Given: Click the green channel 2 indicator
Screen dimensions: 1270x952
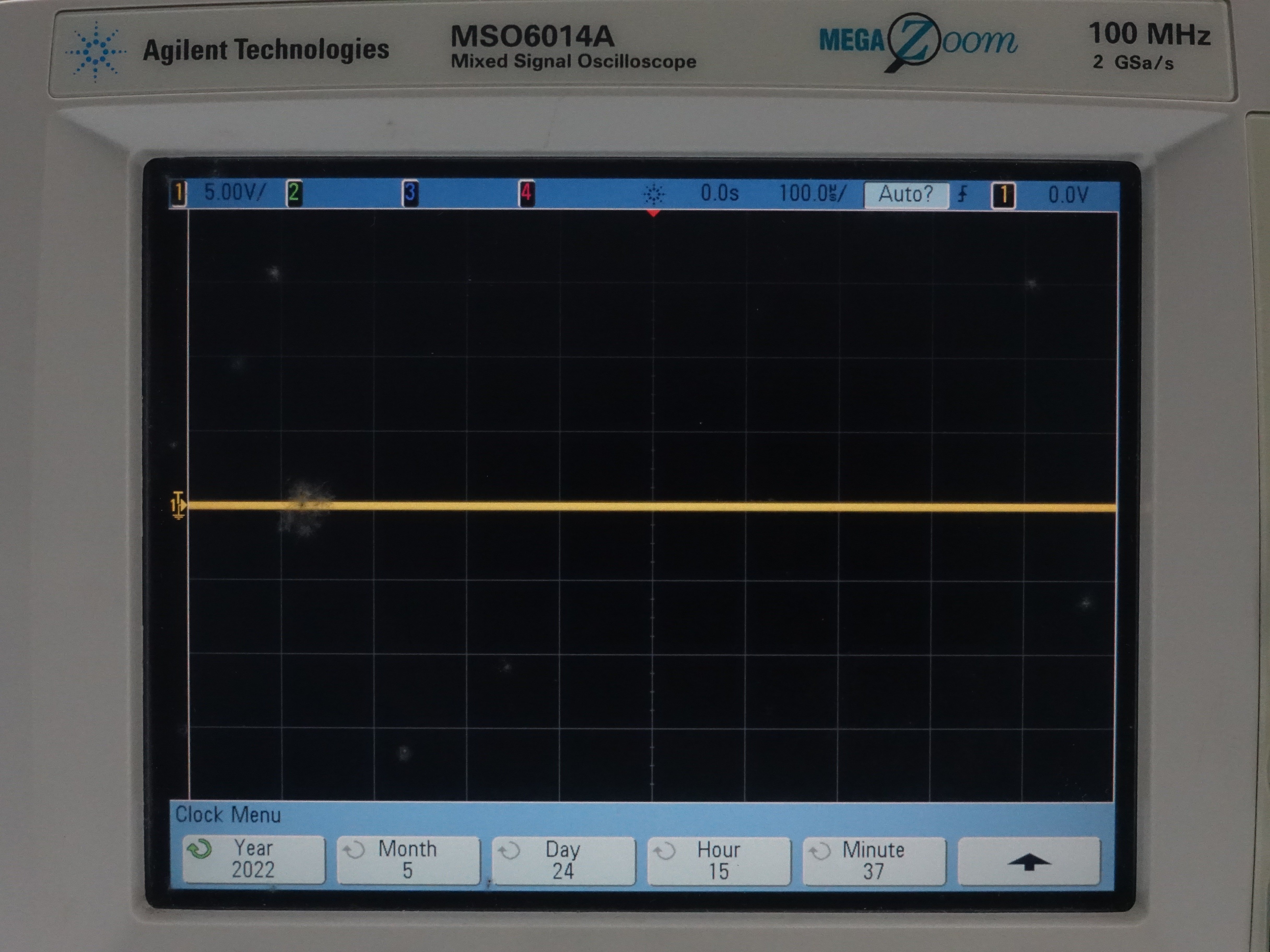Looking at the screenshot, I should point(294,192).
